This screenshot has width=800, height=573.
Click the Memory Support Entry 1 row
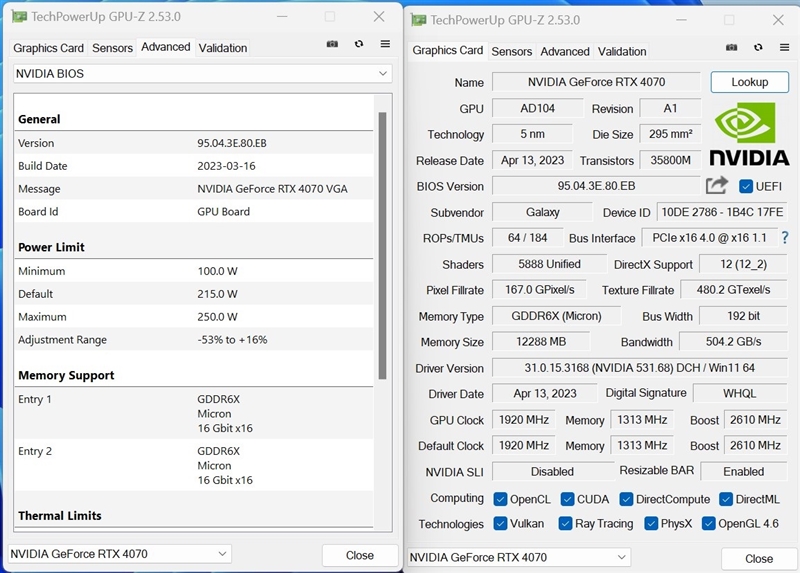[x=194, y=413]
